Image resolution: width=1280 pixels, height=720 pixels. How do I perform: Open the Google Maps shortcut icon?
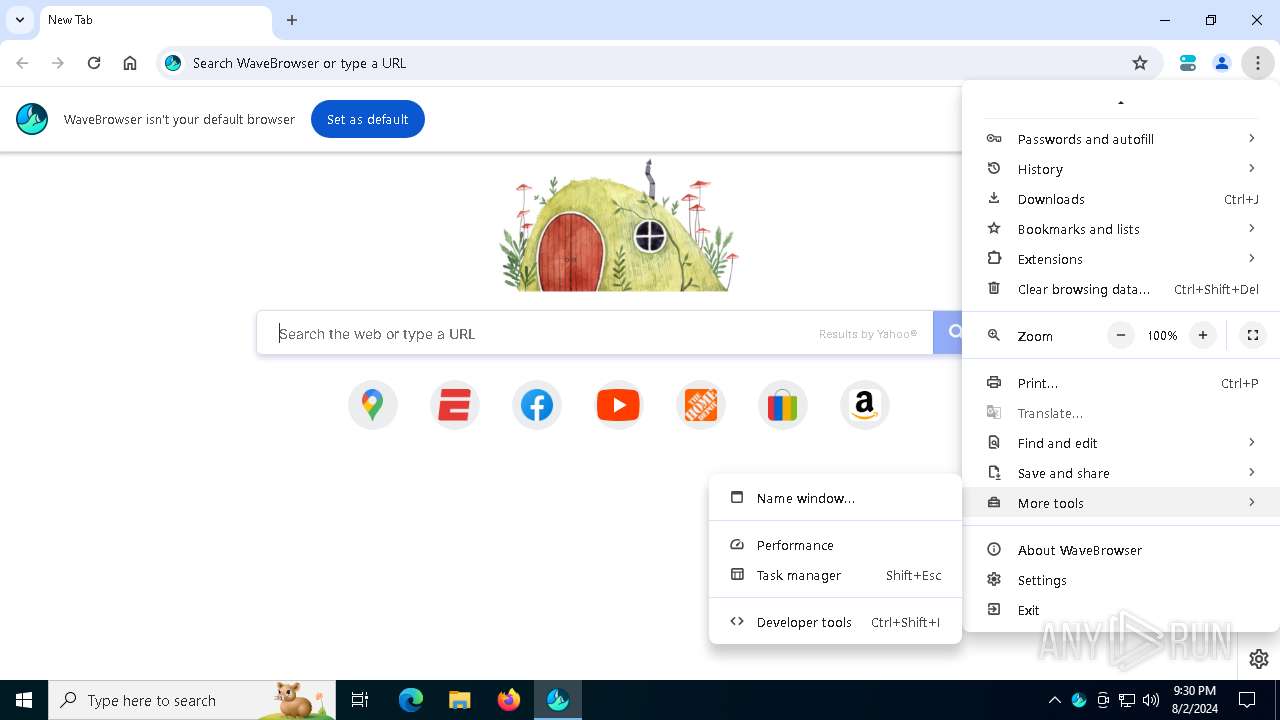(x=373, y=405)
